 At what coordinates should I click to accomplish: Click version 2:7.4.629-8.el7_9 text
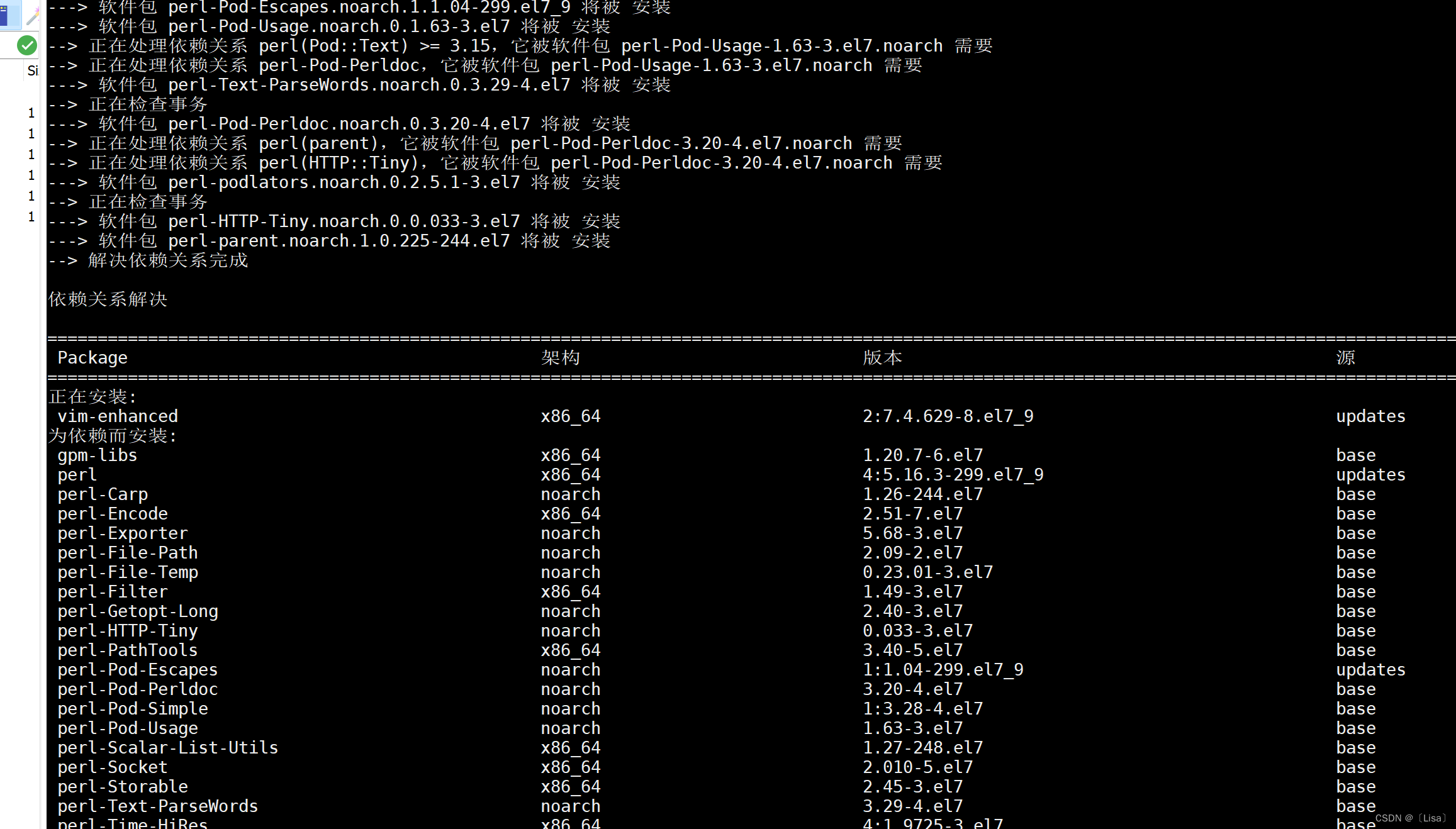[948, 416]
